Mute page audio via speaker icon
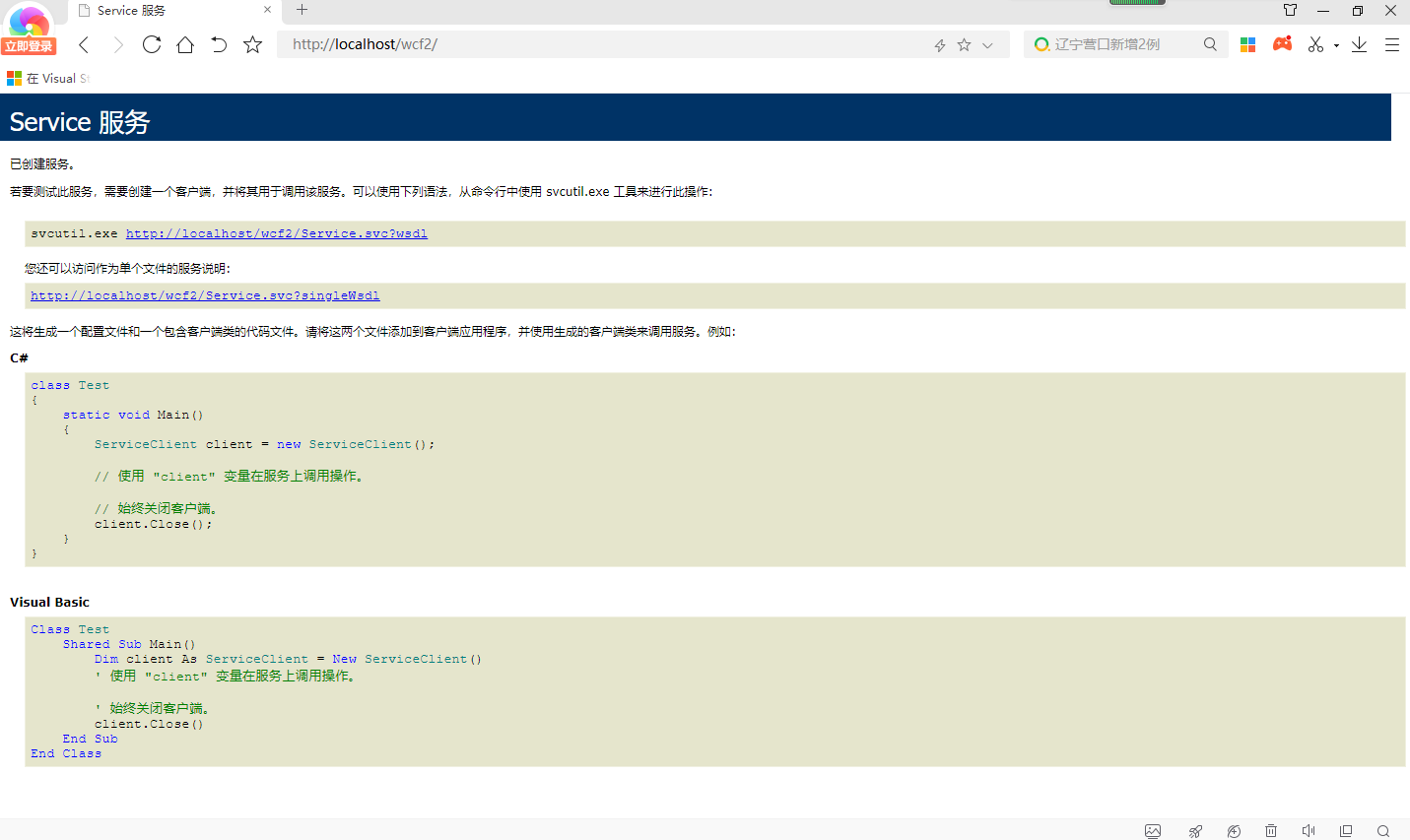 1309,830
